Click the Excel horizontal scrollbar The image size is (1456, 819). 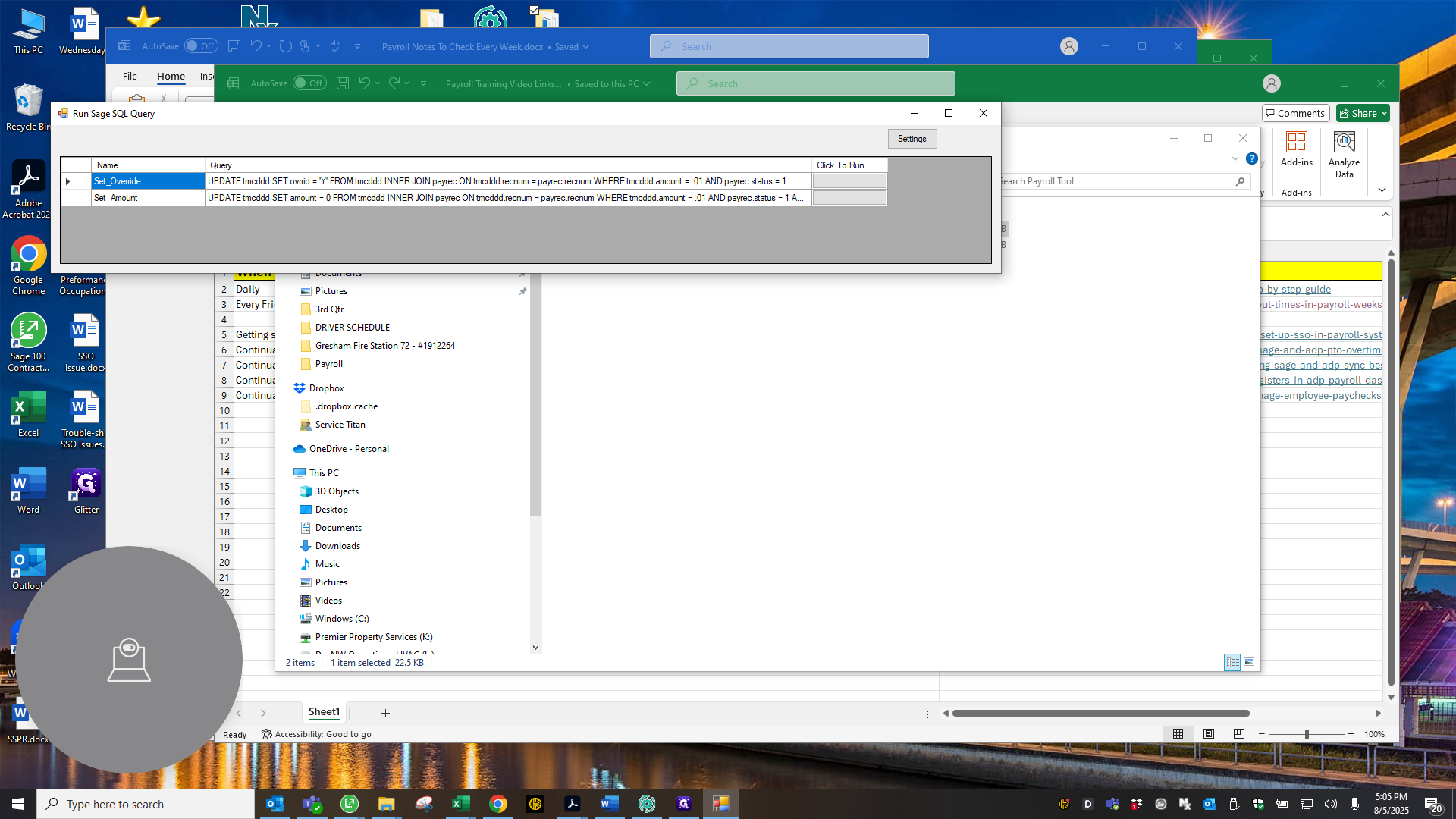tap(1100, 713)
